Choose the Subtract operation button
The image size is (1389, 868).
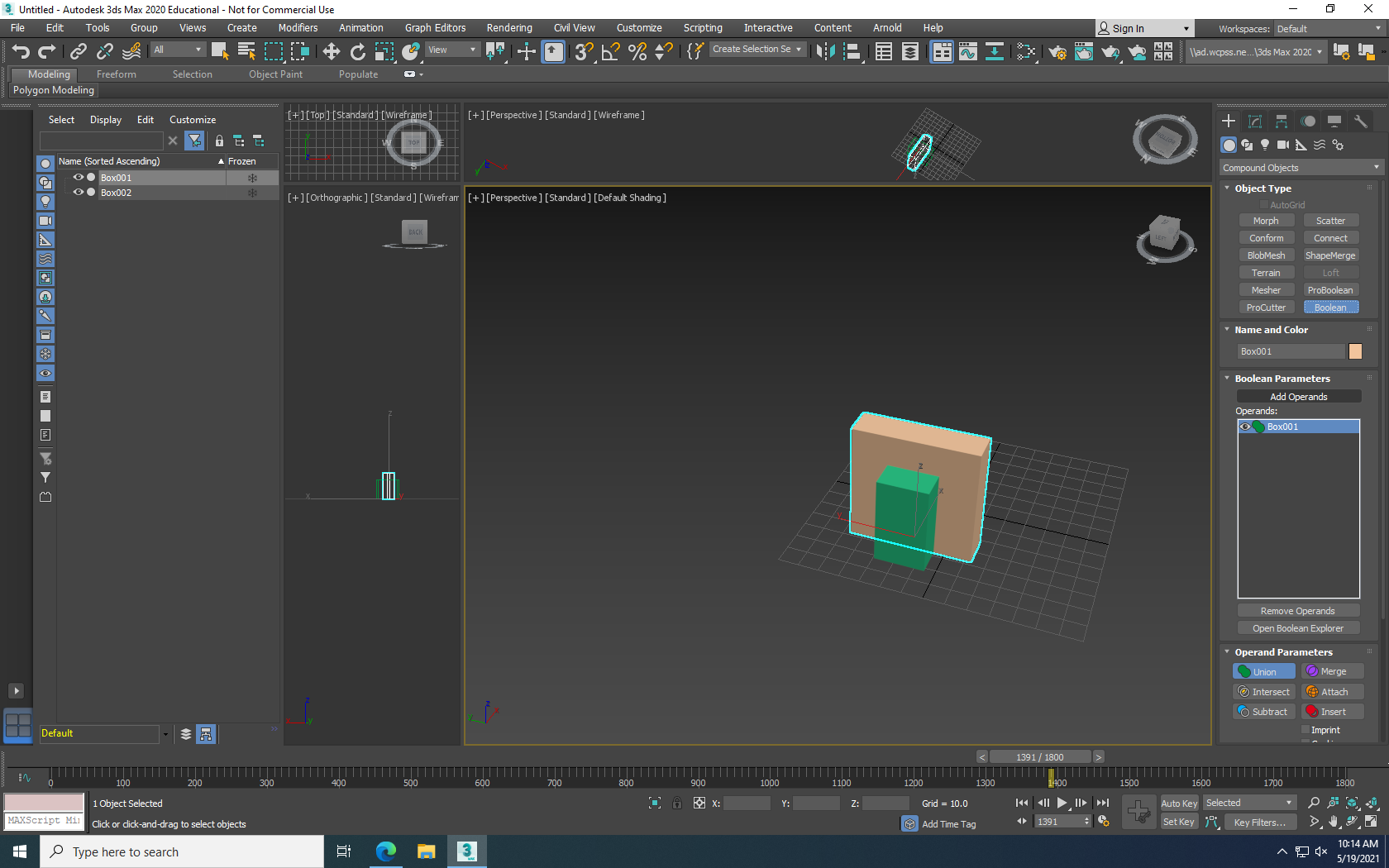1263,712
